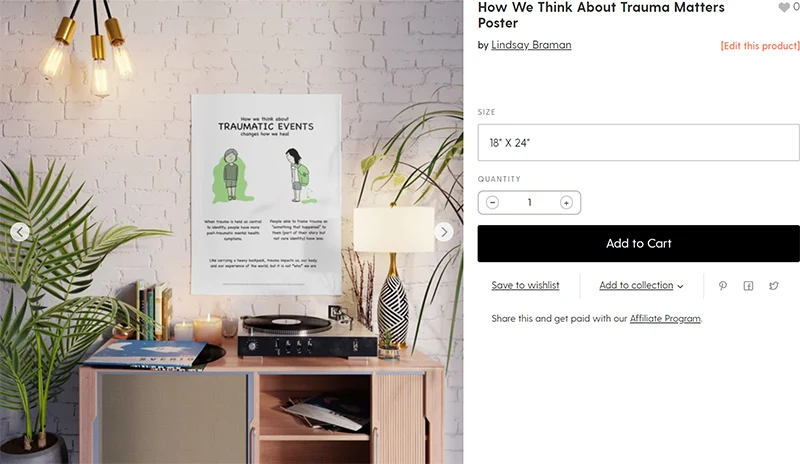Show the previous product image
Screen dimensions: 800x464
click(x=20, y=232)
